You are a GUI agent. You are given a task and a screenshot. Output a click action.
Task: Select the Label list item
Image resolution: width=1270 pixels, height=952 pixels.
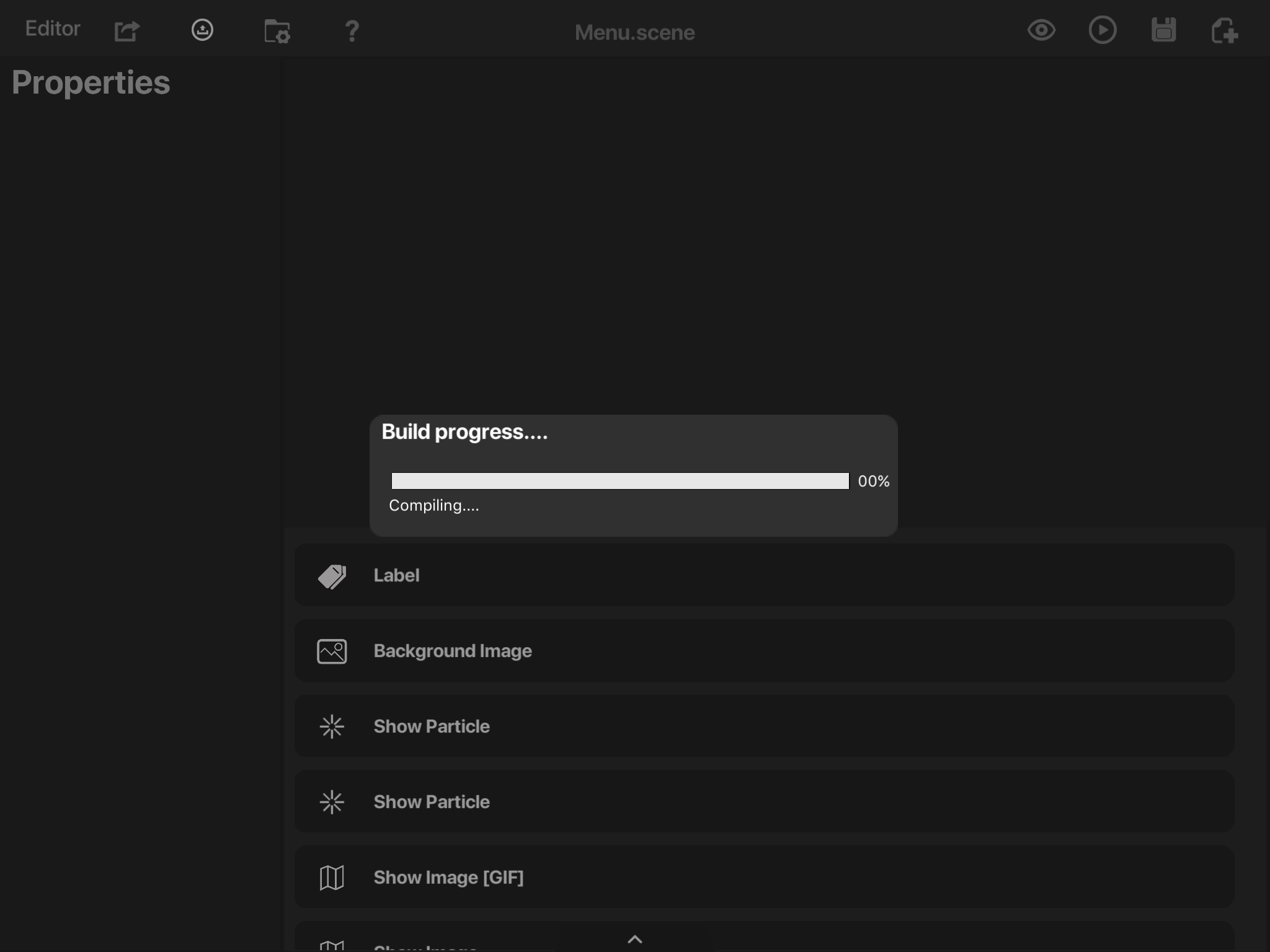coord(764,575)
